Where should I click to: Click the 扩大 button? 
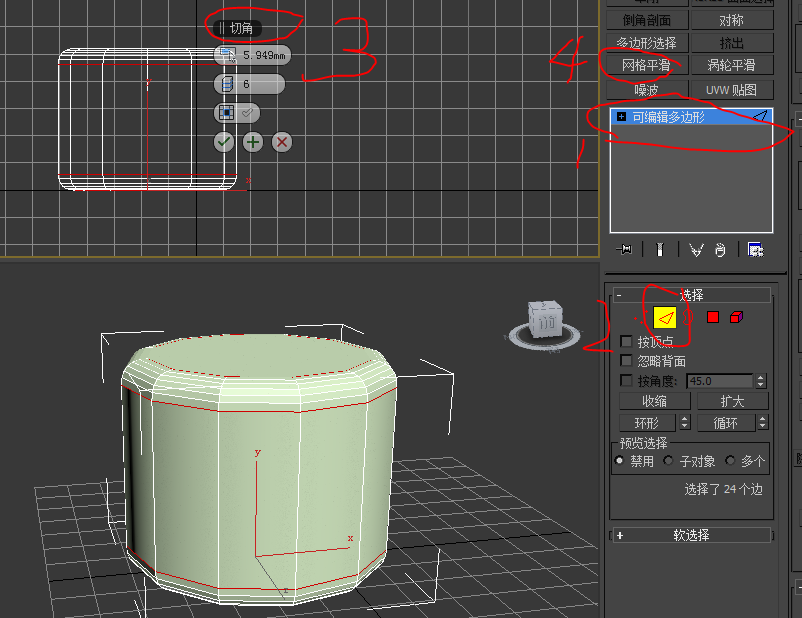point(732,401)
